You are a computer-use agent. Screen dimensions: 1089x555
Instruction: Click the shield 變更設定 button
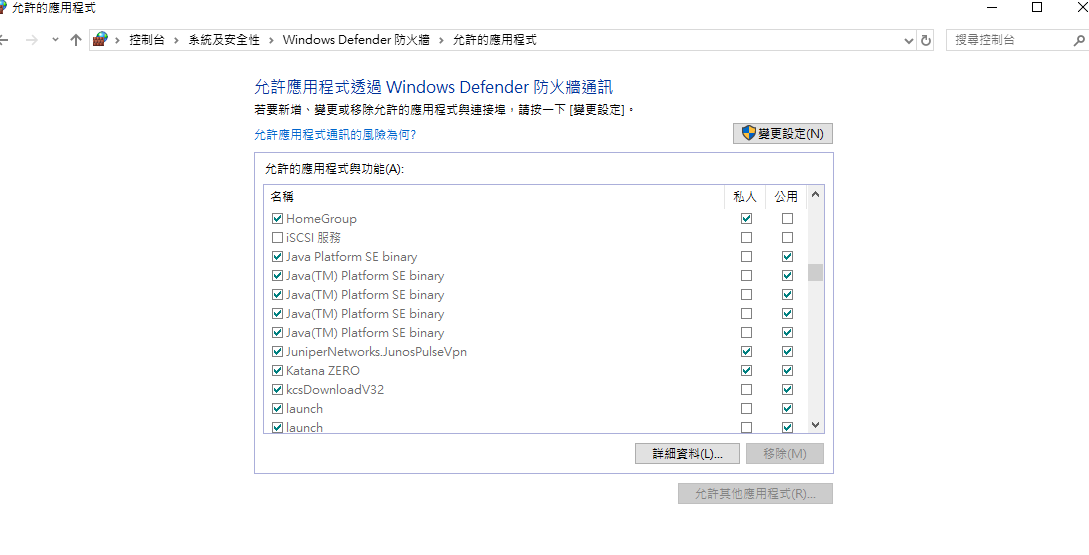click(x=782, y=134)
